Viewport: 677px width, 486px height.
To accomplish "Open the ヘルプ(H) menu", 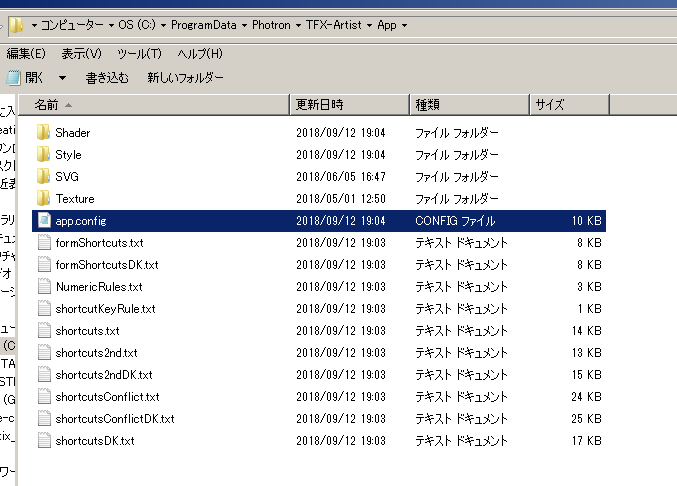I will click(x=200, y=54).
